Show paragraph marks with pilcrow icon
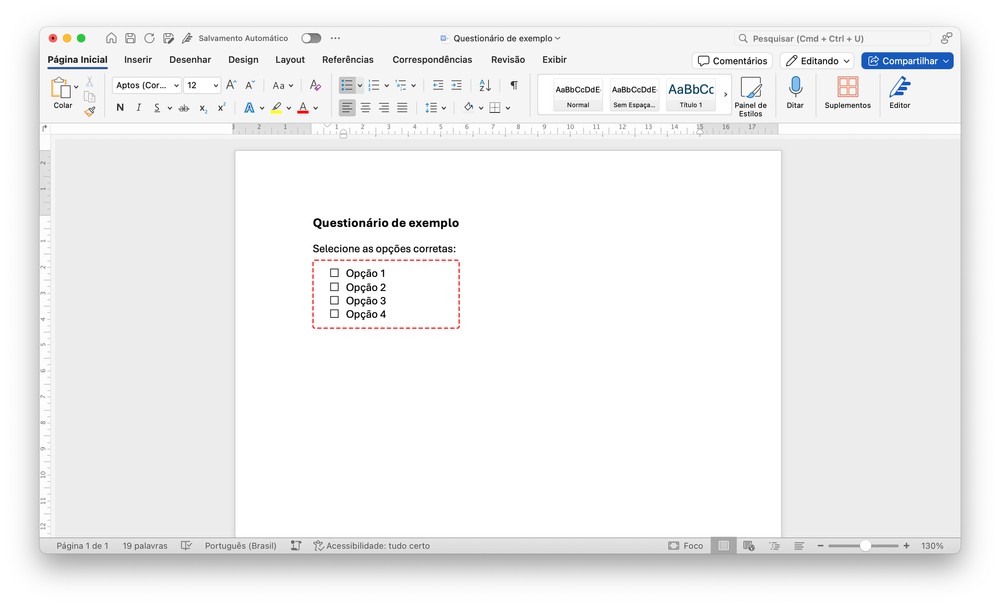 tap(514, 85)
